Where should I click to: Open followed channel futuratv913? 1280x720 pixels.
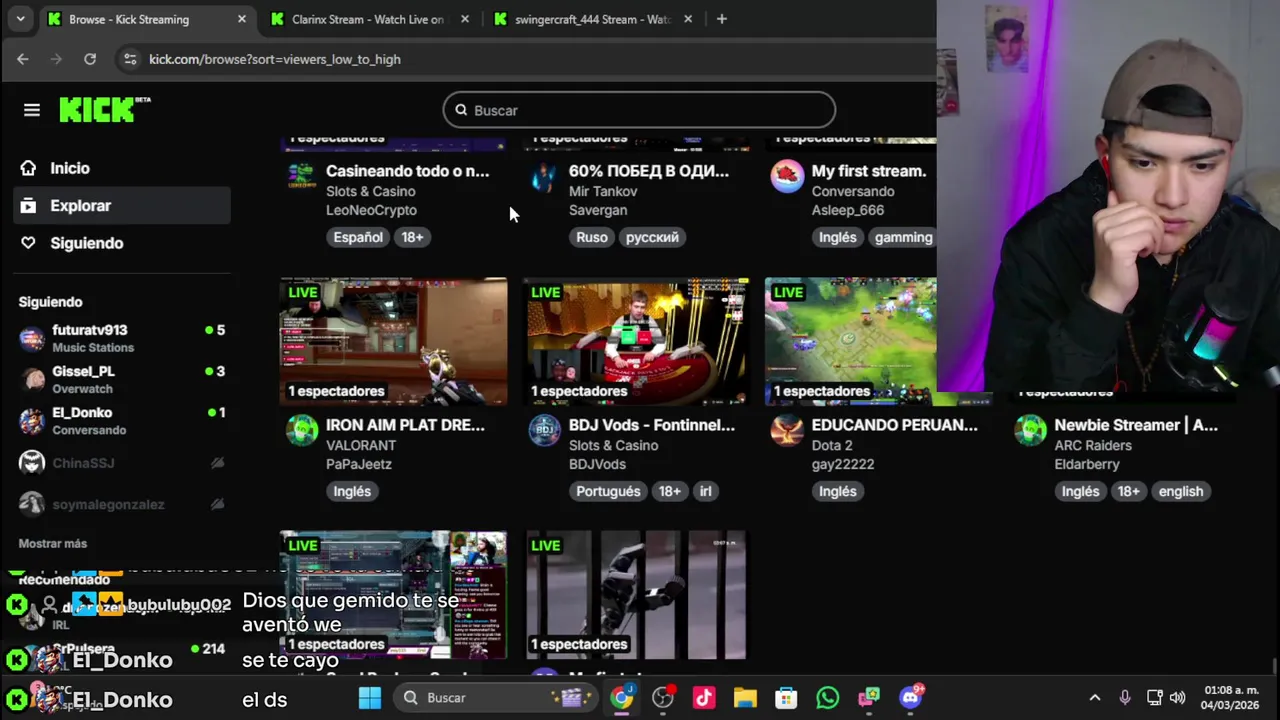(122, 338)
